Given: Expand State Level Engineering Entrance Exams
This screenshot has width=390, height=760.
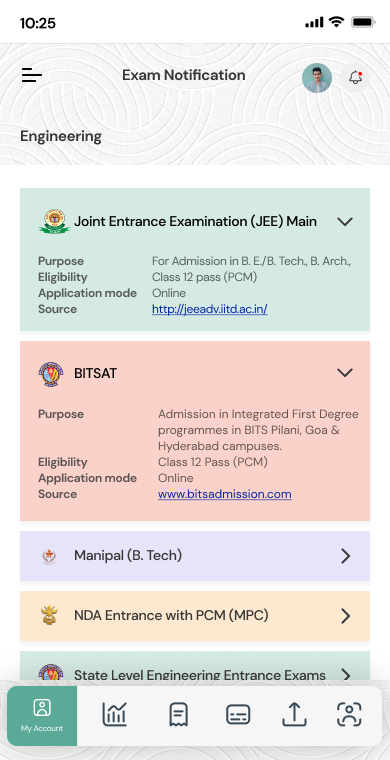Looking at the screenshot, I should [x=195, y=671].
